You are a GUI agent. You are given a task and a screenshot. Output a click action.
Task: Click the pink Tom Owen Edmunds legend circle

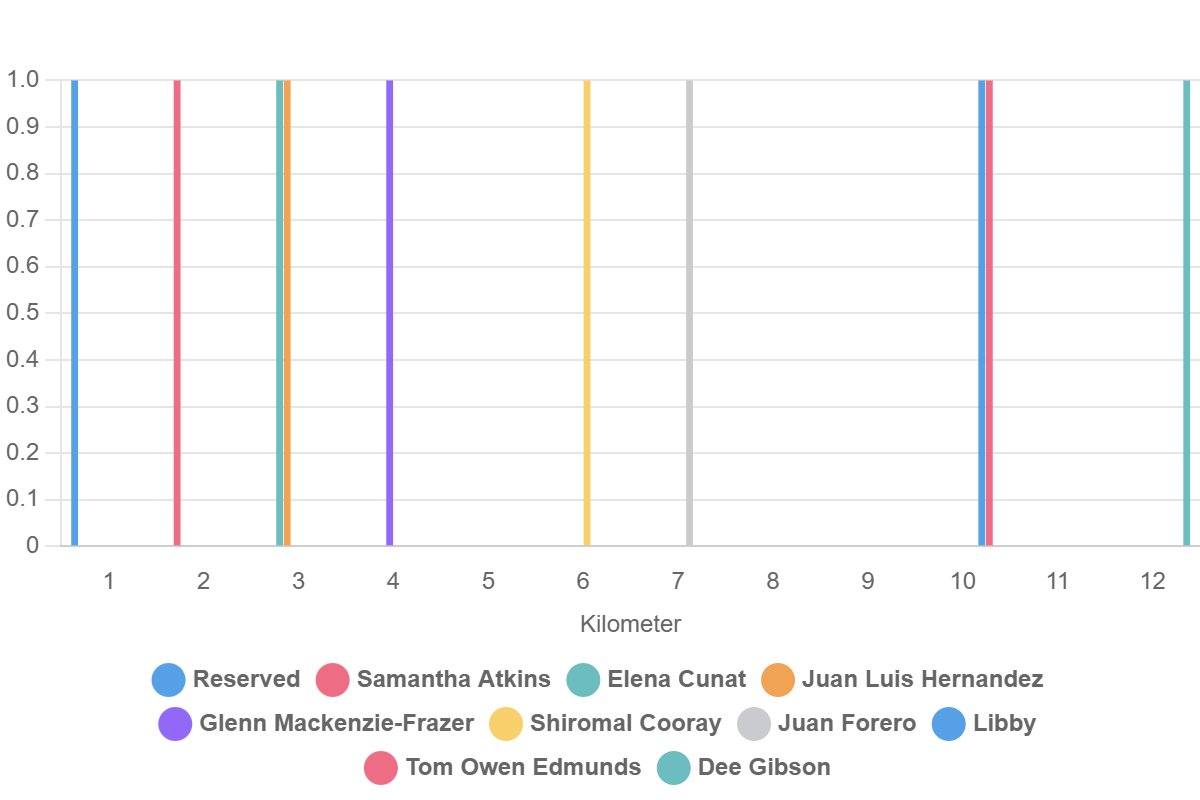(381, 768)
